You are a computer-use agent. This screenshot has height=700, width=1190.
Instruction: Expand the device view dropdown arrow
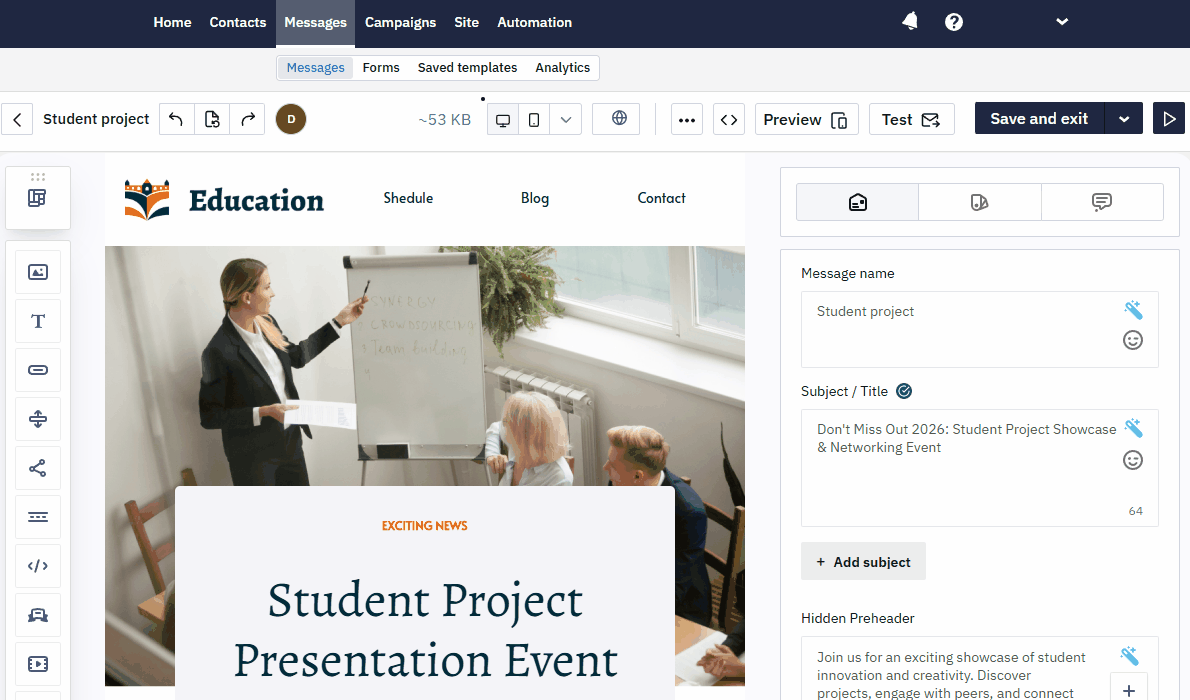point(565,120)
